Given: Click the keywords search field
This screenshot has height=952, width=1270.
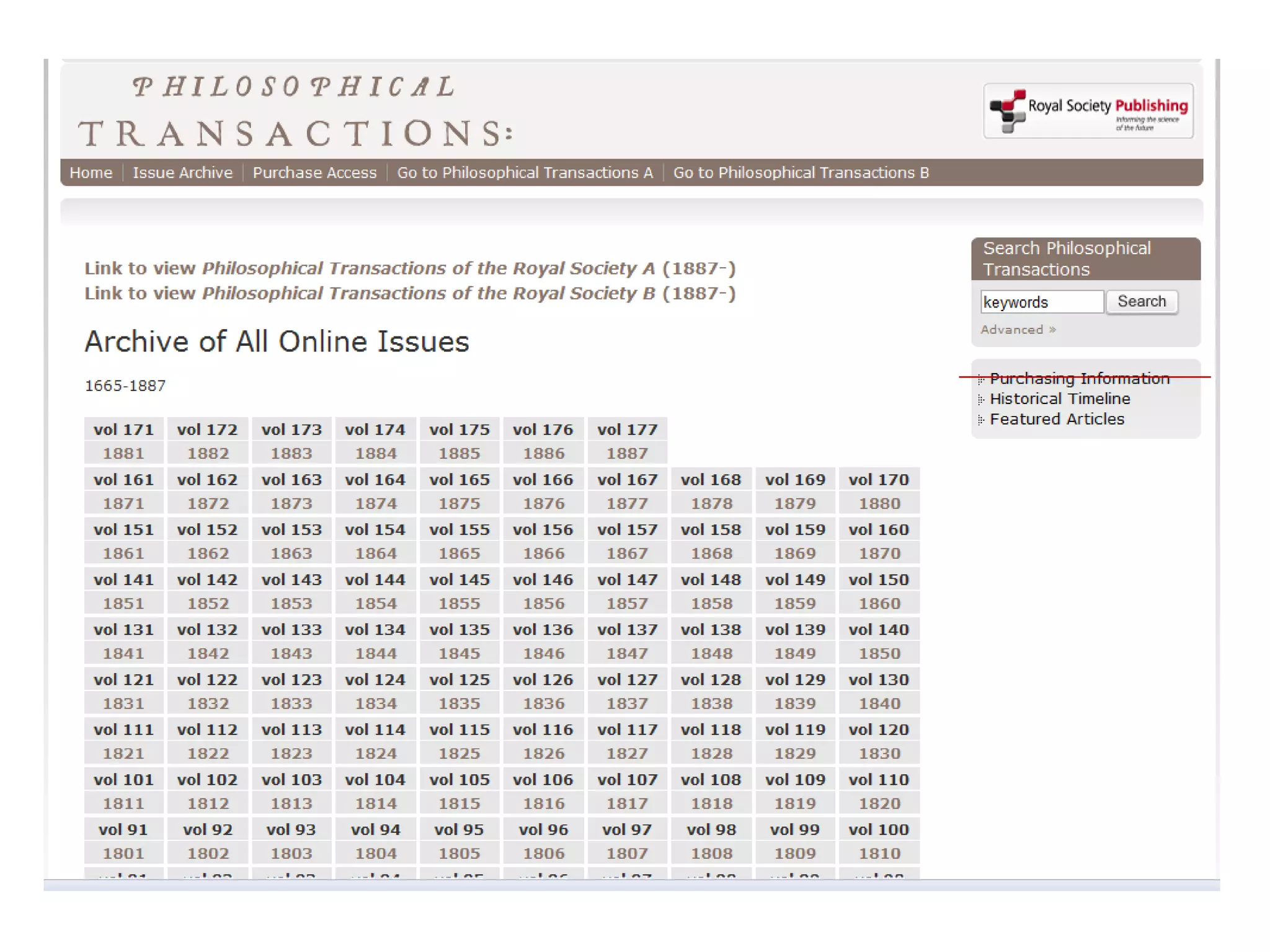Looking at the screenshot, I should coord(1041,302).
